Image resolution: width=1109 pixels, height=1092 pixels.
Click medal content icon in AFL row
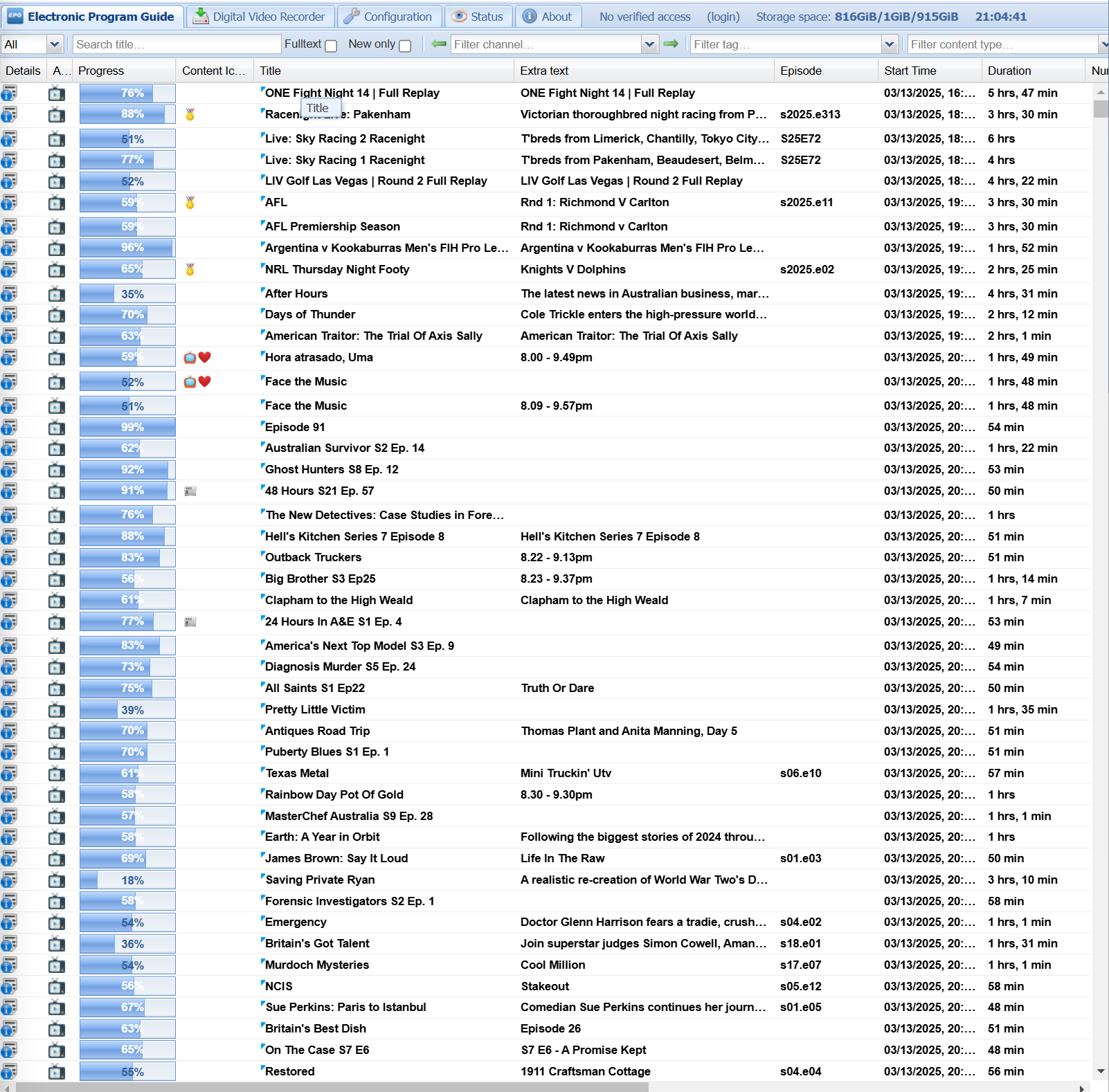tap(190, 203)
